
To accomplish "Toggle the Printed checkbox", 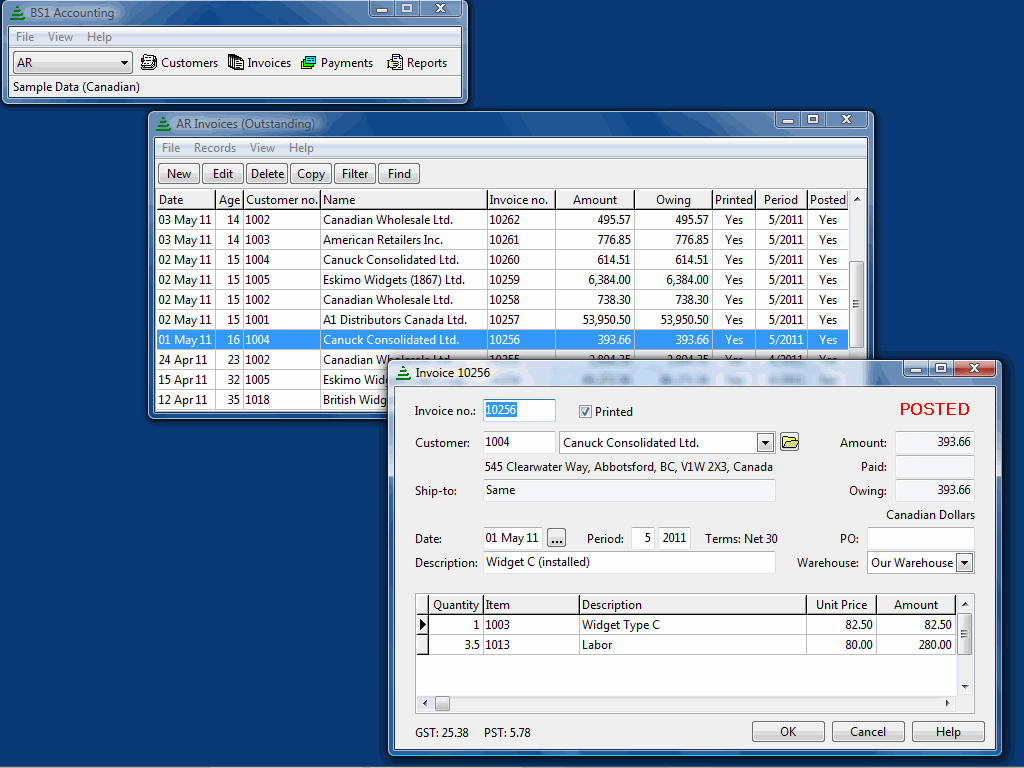I will tap(586, 411).
